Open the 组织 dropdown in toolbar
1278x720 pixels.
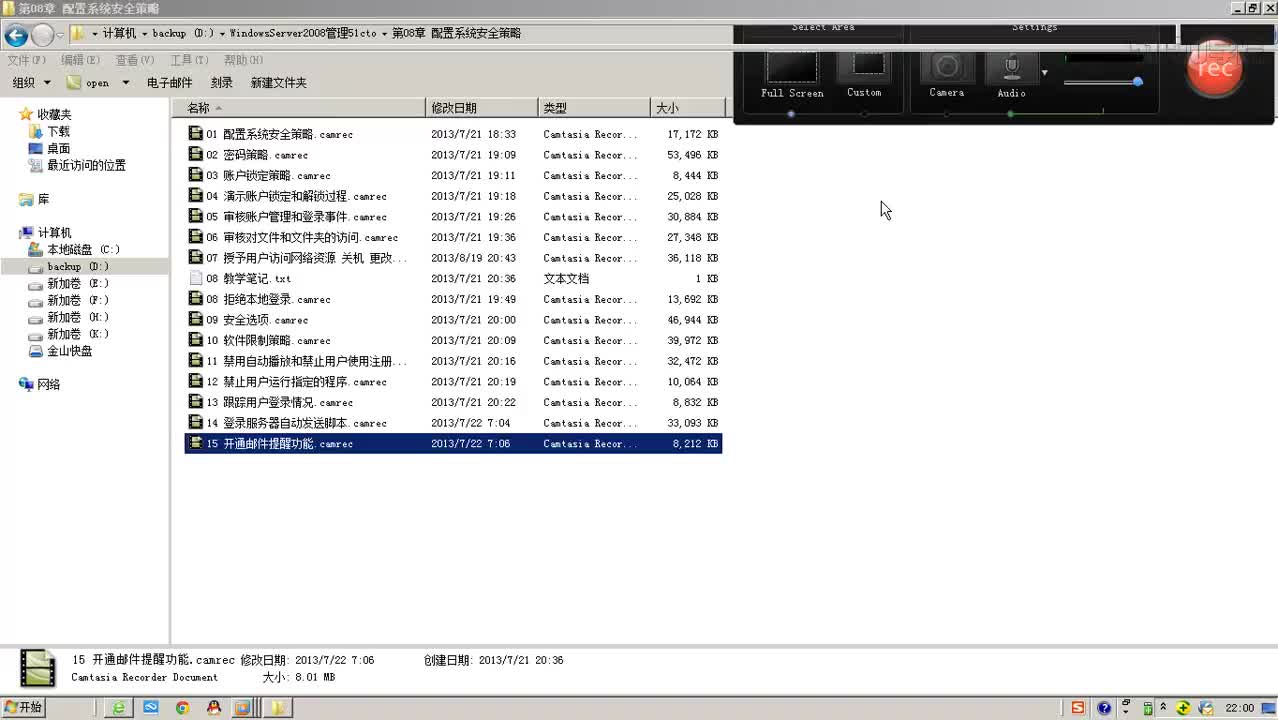pos(31,83)
